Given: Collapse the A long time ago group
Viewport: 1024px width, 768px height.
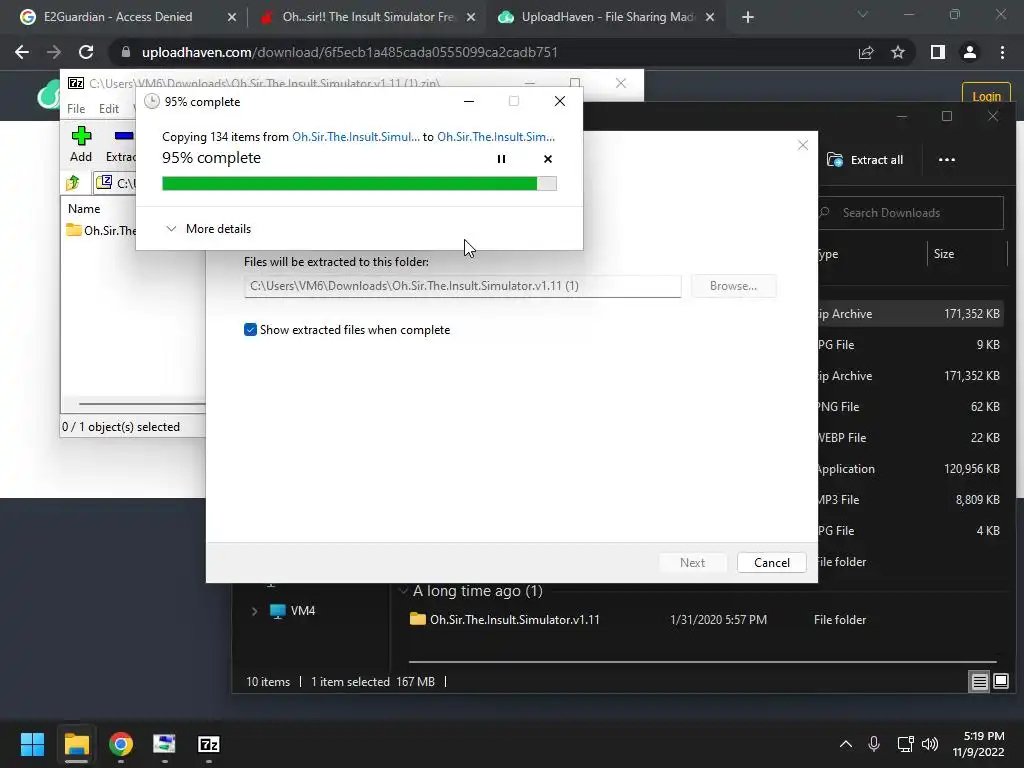Looking at the screenshot, I should (403, 591).
